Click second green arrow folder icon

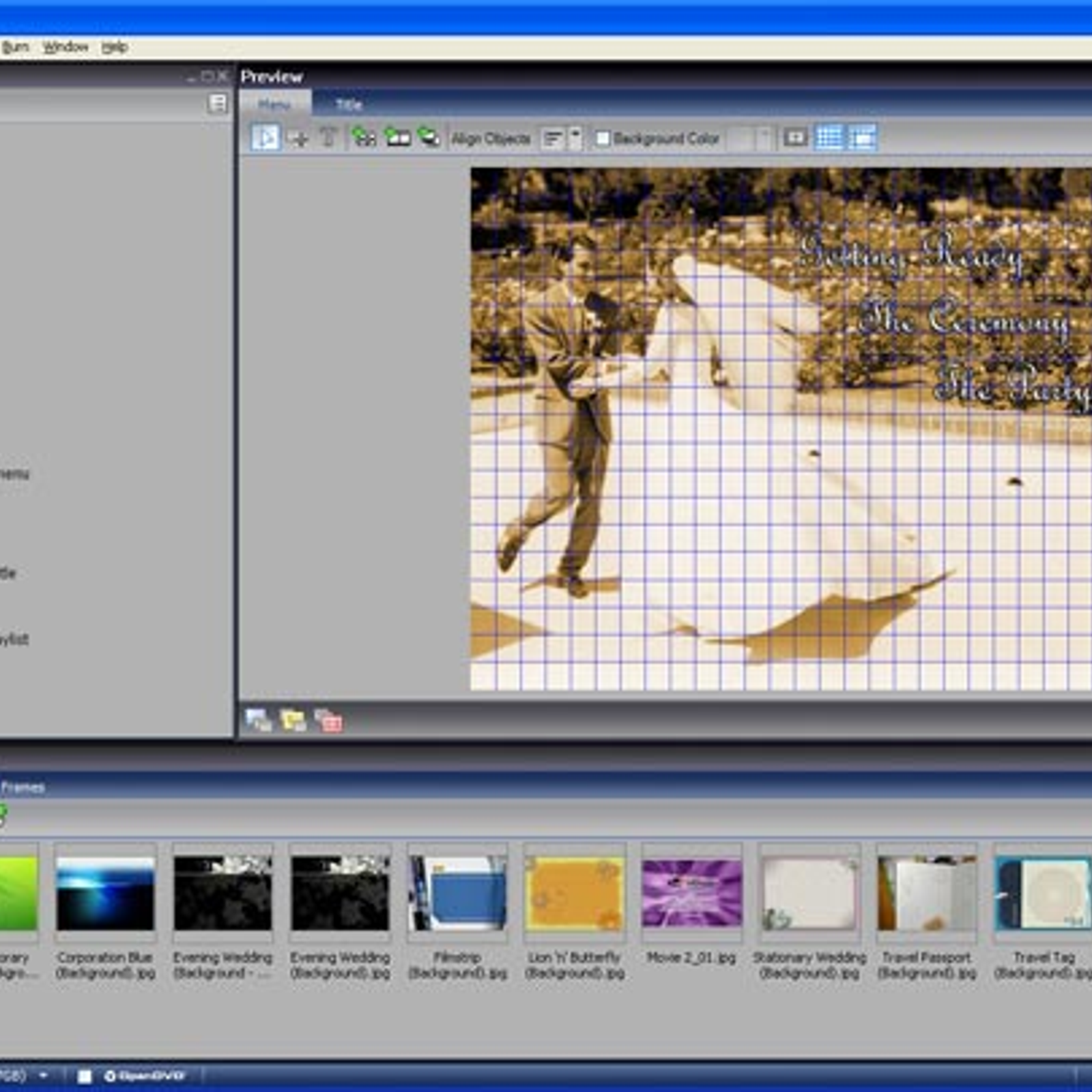click(397, 137)
